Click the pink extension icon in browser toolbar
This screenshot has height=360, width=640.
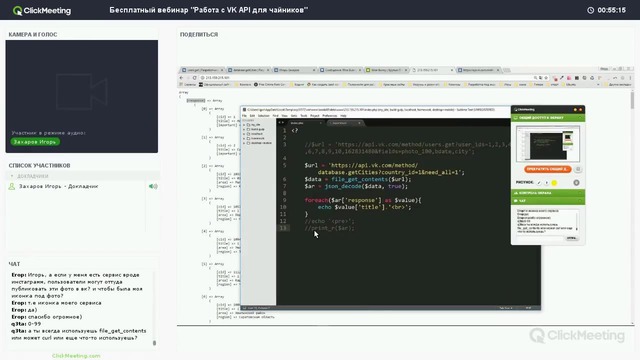click(x=569, y=78)
